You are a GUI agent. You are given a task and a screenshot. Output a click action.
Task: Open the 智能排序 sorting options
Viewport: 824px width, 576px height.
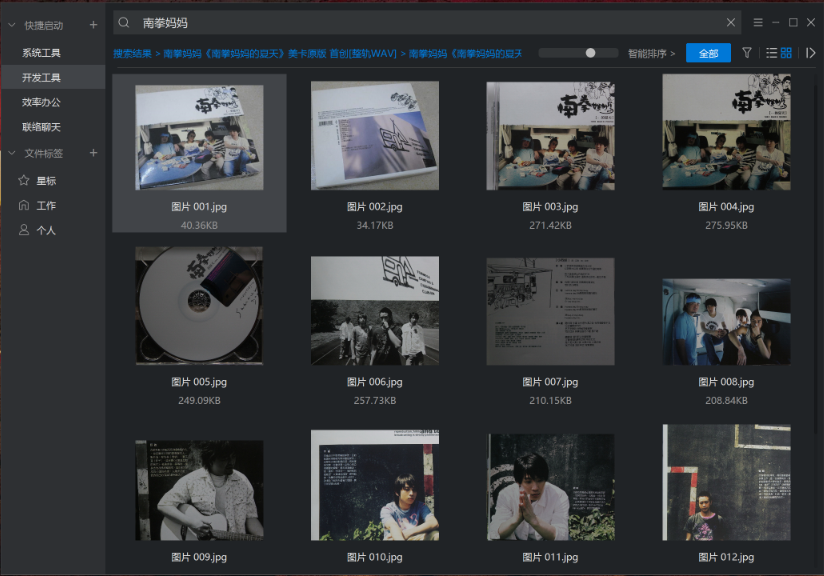[651, 53]
